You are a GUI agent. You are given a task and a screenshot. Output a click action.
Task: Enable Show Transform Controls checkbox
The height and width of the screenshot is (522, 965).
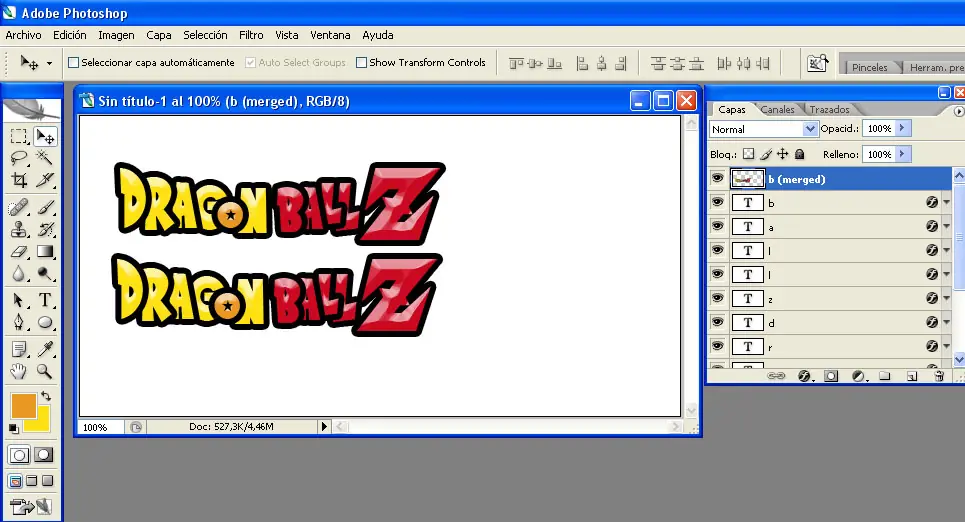tap(361, 62)
